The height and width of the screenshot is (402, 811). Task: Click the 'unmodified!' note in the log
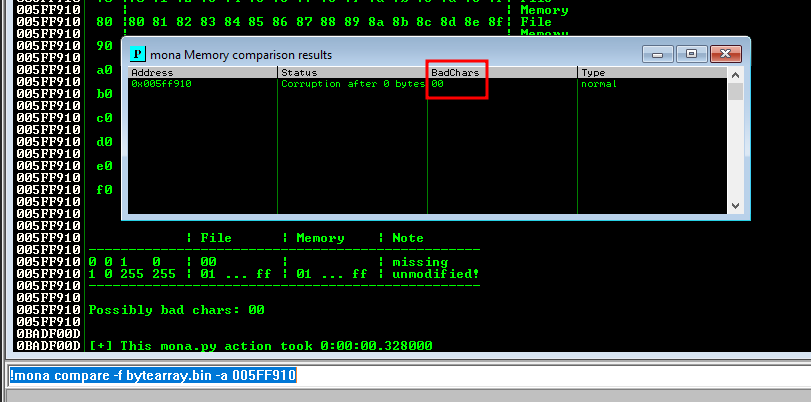point(435,274)
